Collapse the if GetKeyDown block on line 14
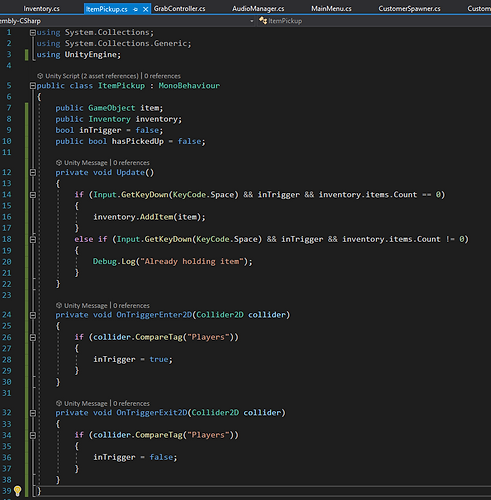The width and height of the screenshot is (491, 500). [33, 195]
